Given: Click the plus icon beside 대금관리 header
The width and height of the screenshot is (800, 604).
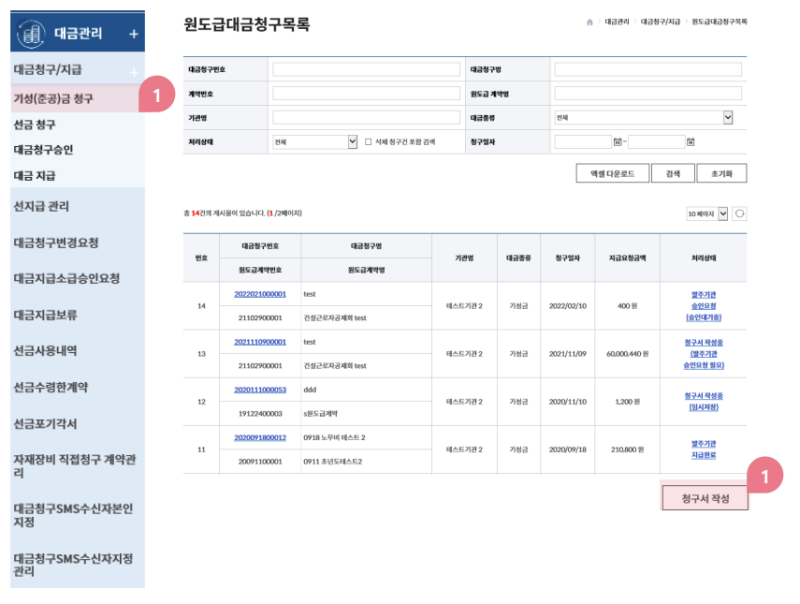Looking at the screenshot, I should [x=134, y=34].
